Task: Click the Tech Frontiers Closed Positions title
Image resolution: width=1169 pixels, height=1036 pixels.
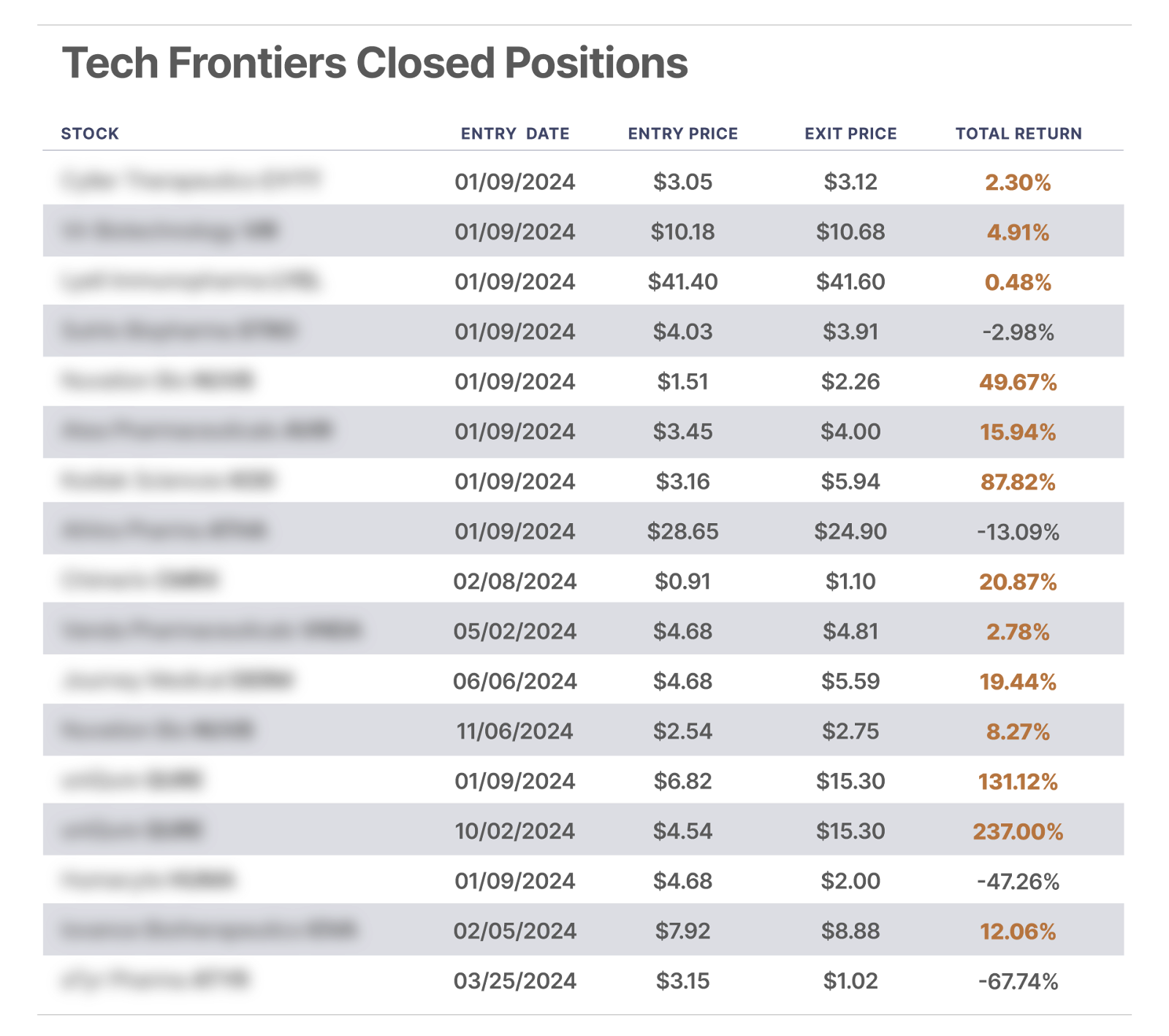Action: pos(375,63)
